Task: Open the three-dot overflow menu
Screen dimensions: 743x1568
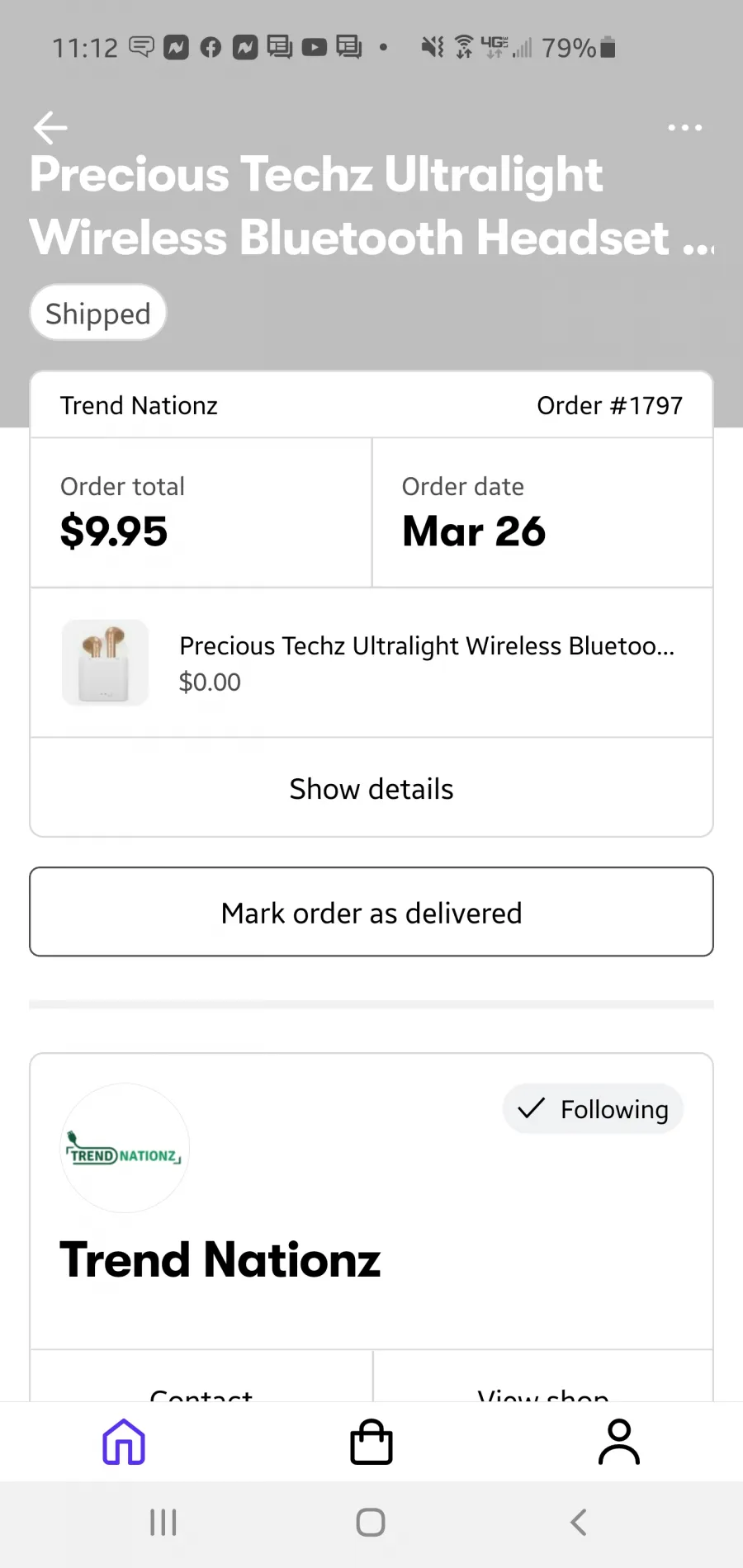Action: pyautogui.click(x=684, y=128)
